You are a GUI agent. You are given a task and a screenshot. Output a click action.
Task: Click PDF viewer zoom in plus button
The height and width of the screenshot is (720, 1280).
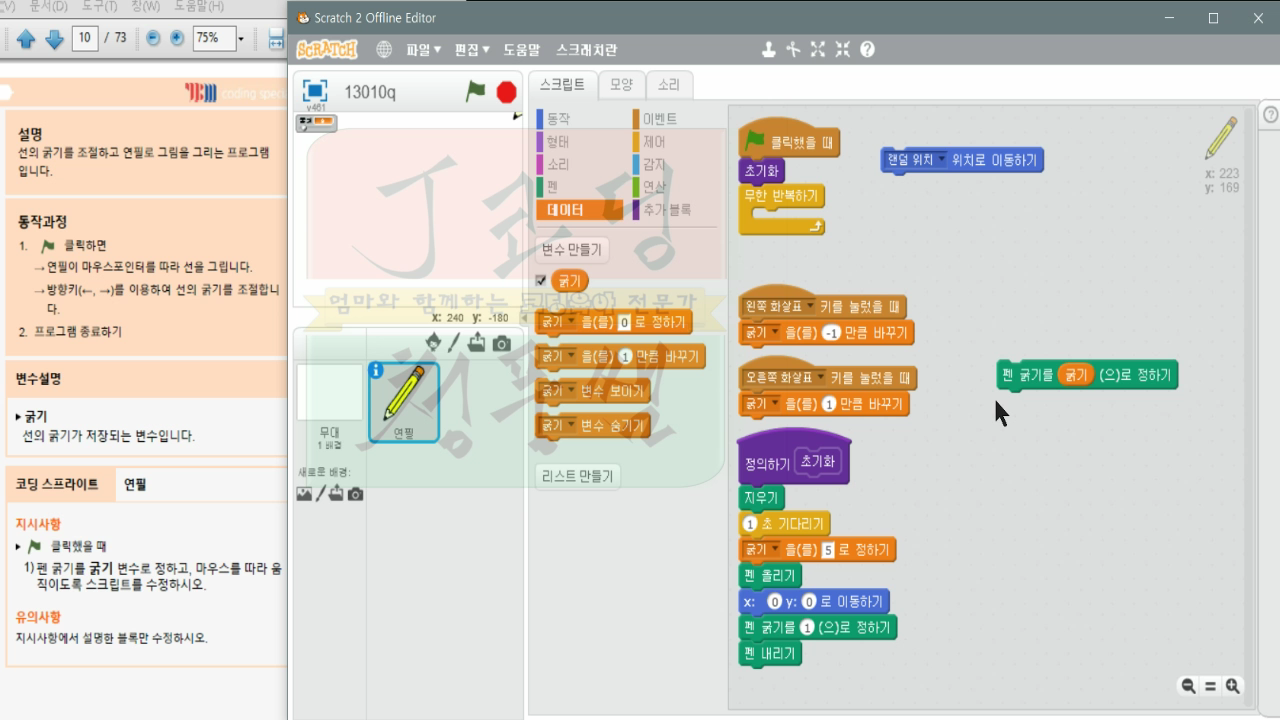click(177, 38)
